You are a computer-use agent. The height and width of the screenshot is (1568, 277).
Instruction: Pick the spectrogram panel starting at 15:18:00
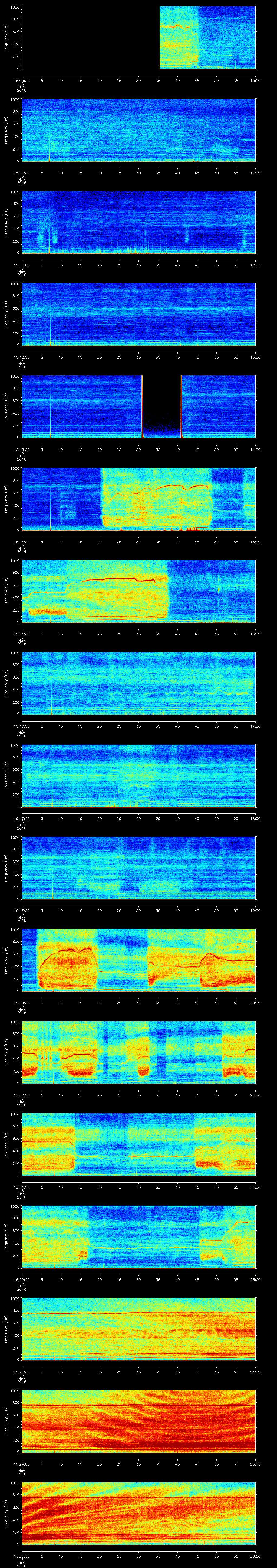(139, 868)
